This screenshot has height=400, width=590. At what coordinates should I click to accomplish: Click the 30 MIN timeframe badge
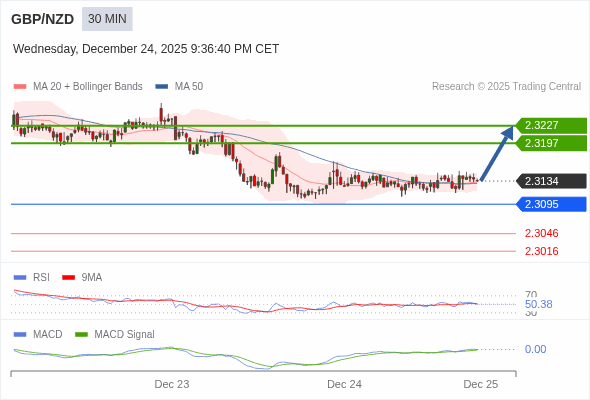(x=107, y=19)
